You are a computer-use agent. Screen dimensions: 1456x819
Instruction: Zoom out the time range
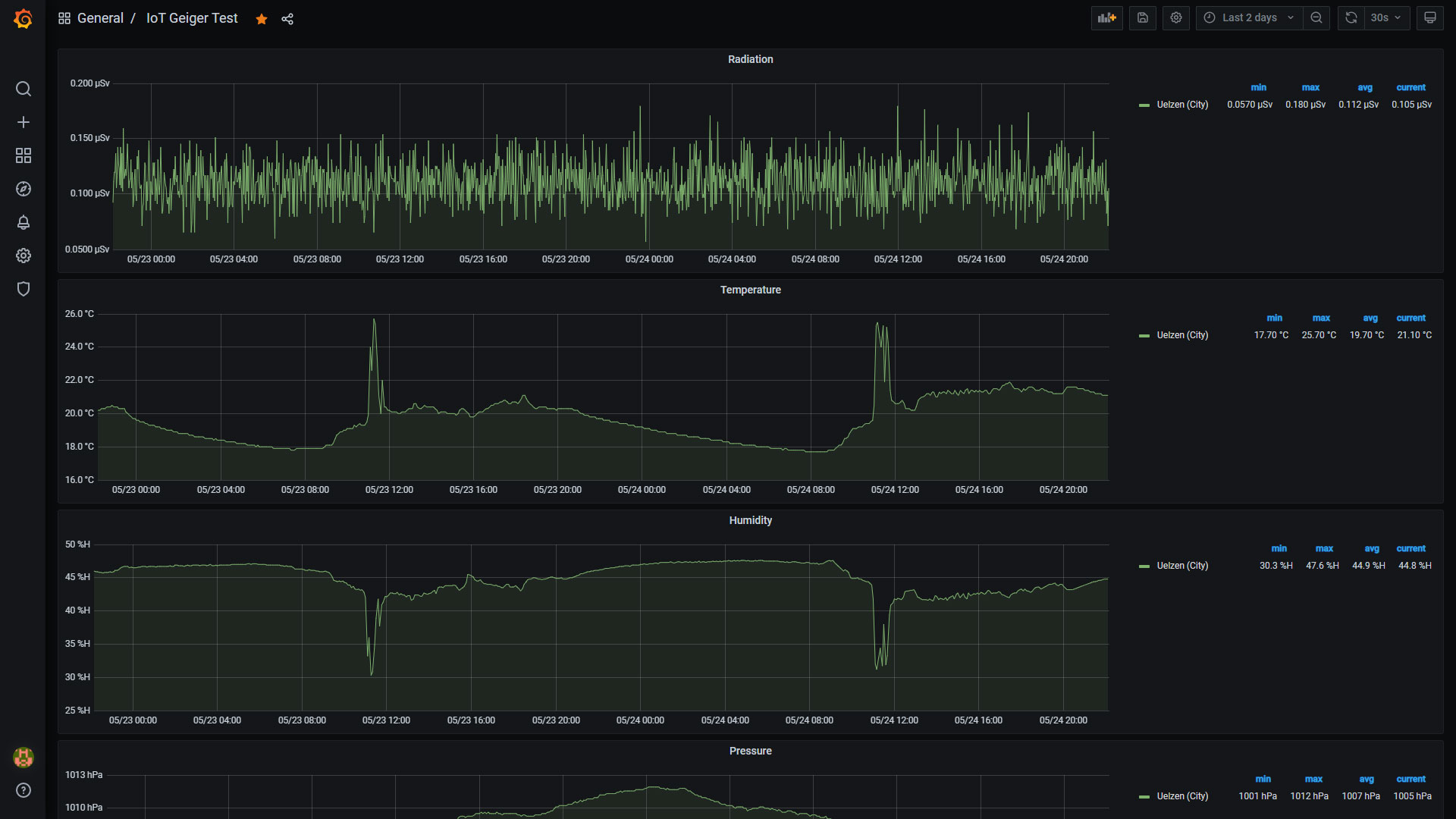pyautogui.click(x=1316, y=17)
